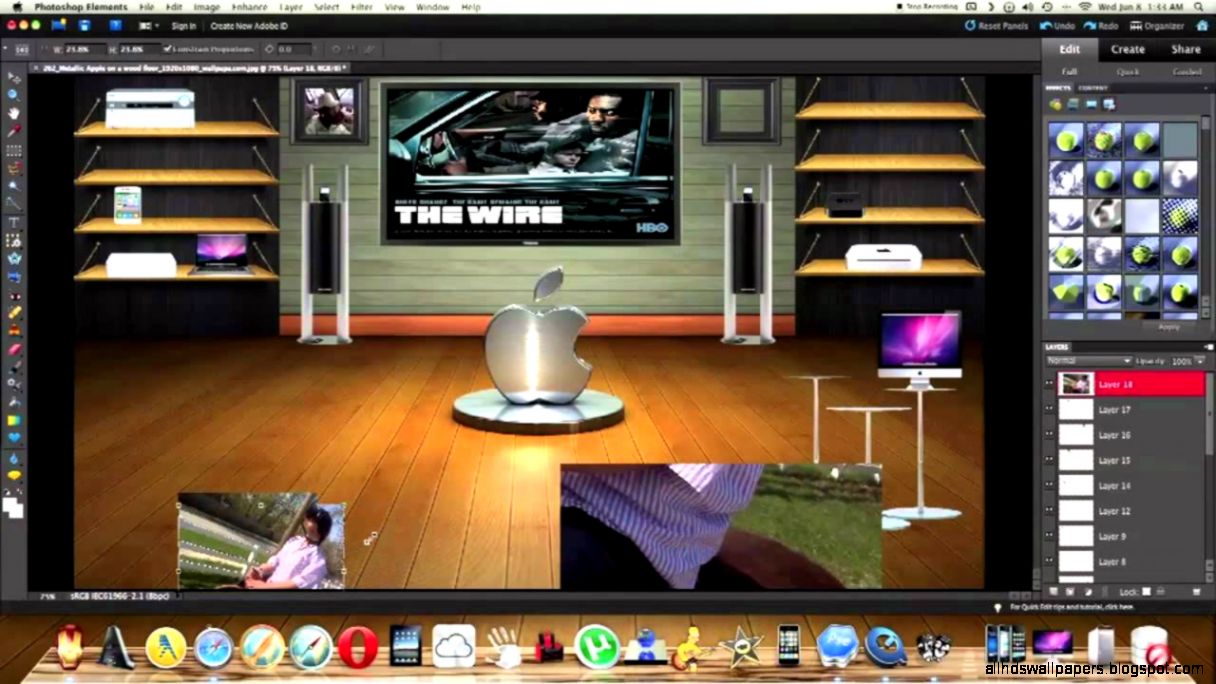The width and height of the screenshot is (1216, 684).
Task: Open workspace layout dropdown near Sign In
Action: [149, 25]
